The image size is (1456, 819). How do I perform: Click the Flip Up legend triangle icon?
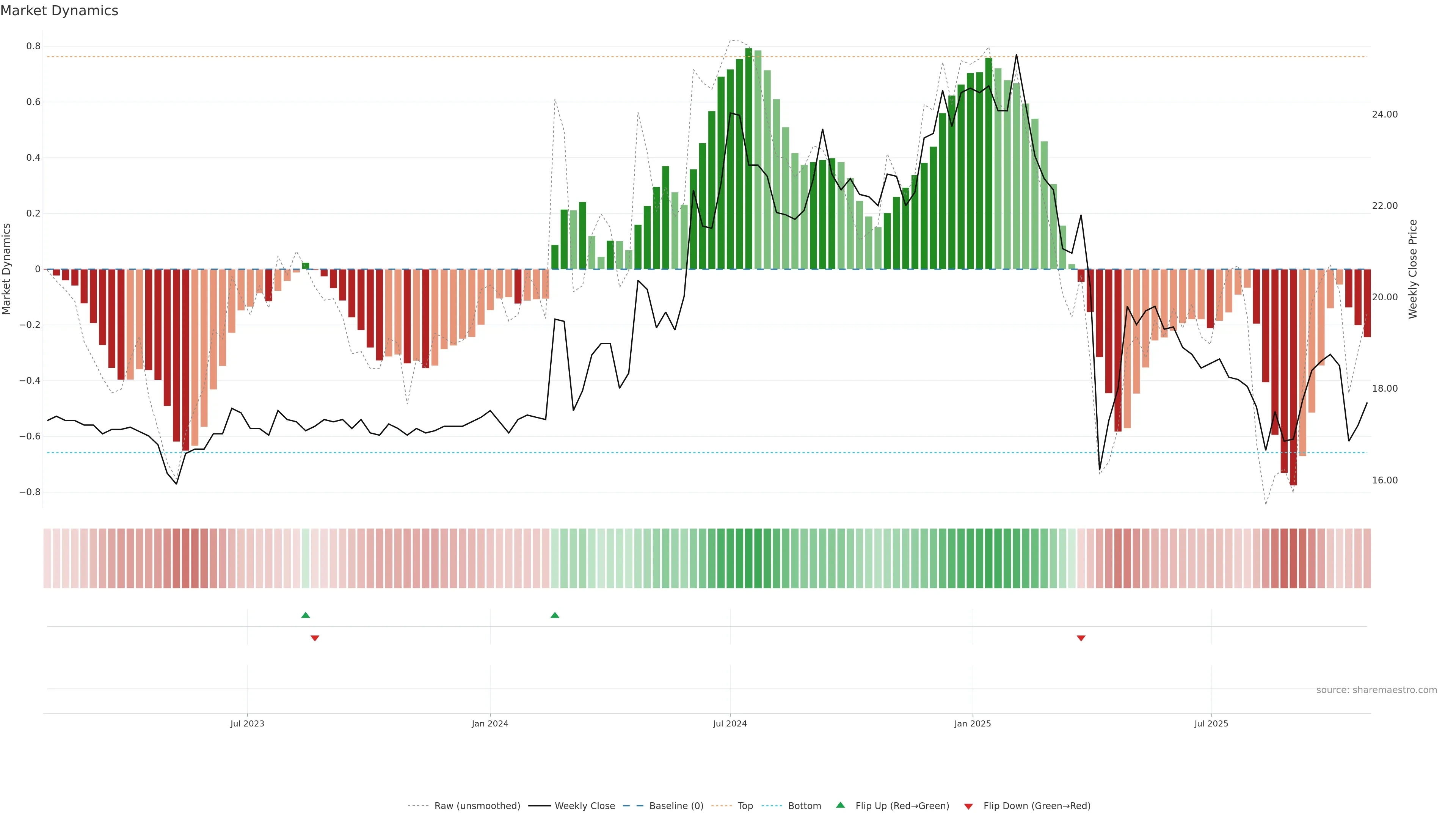(841, 805)
